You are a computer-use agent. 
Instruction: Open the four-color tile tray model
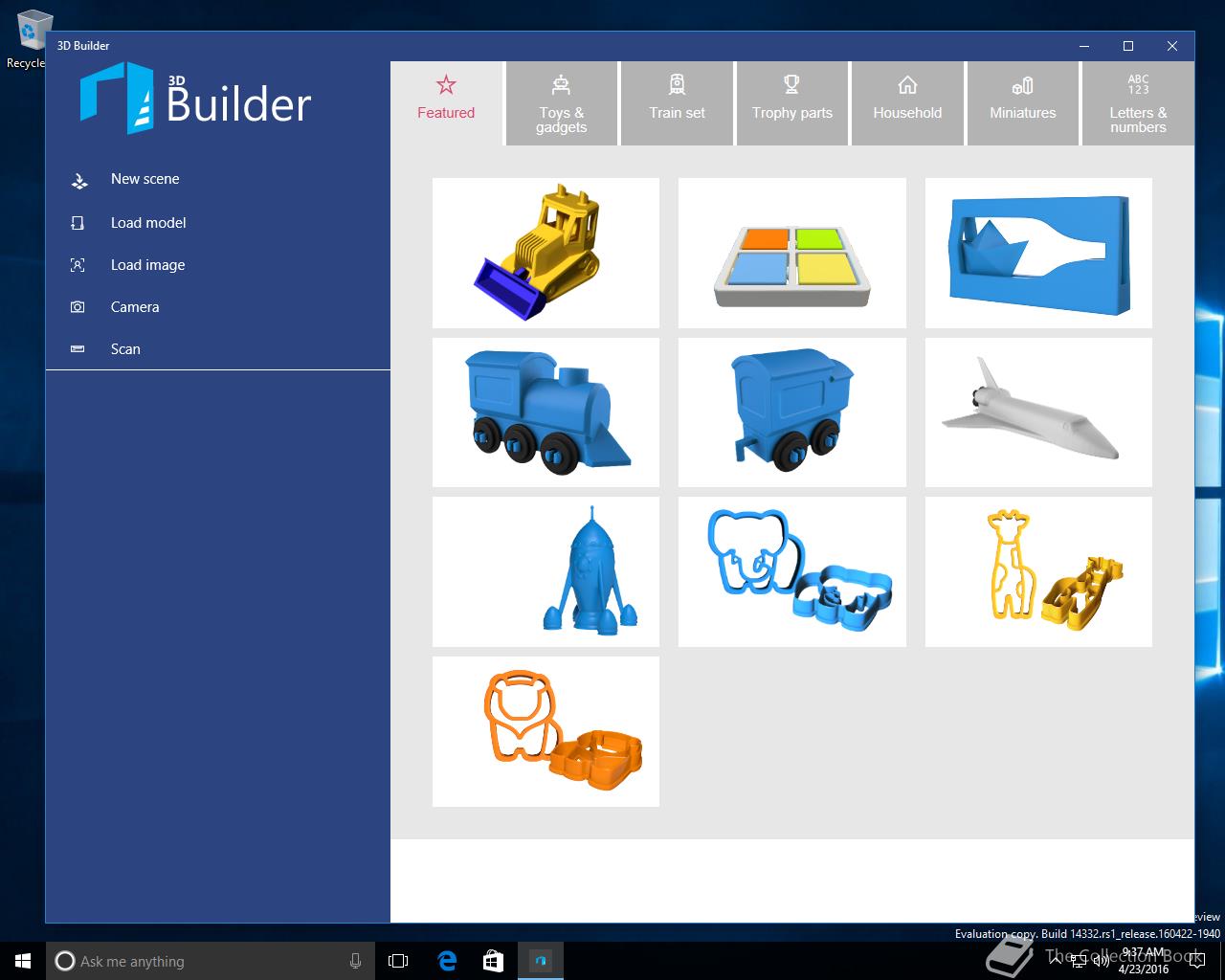coord(792,253)
